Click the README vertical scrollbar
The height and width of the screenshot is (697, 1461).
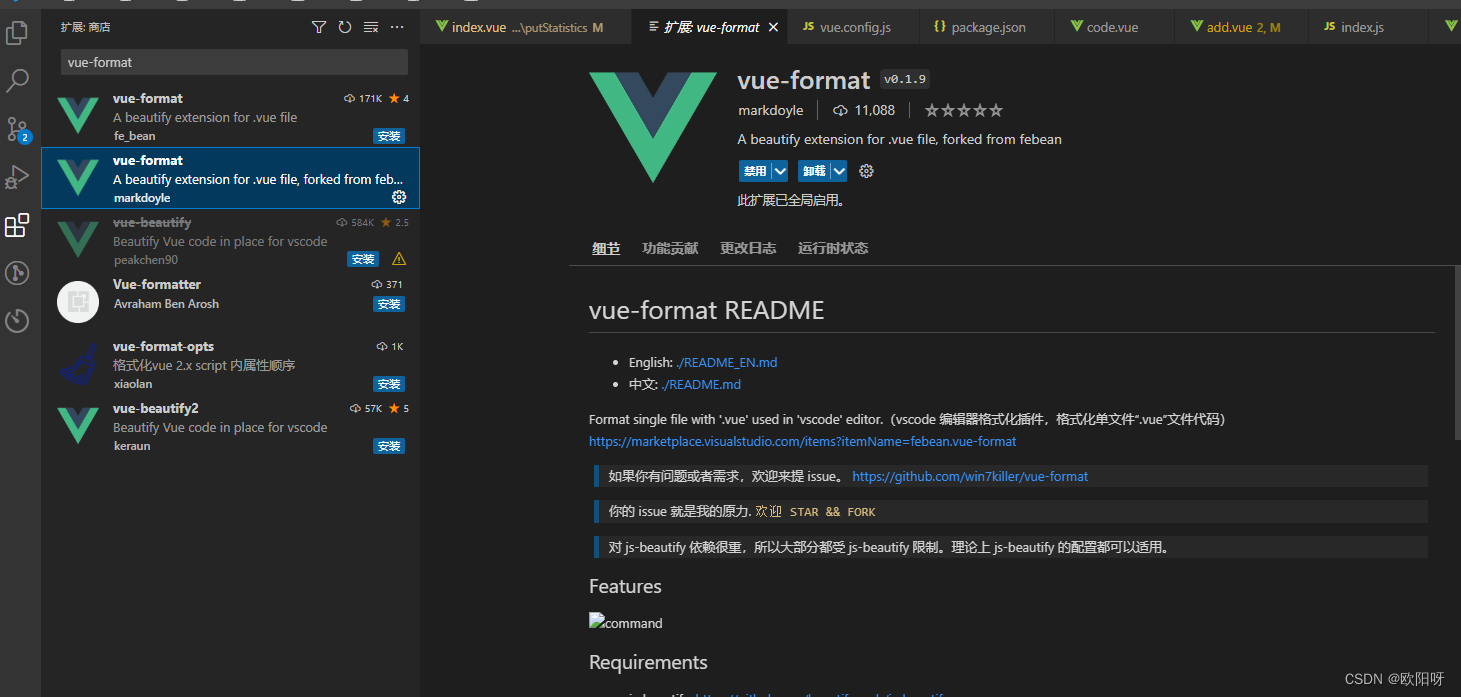pyautogui.click(x=1457, y=352)
